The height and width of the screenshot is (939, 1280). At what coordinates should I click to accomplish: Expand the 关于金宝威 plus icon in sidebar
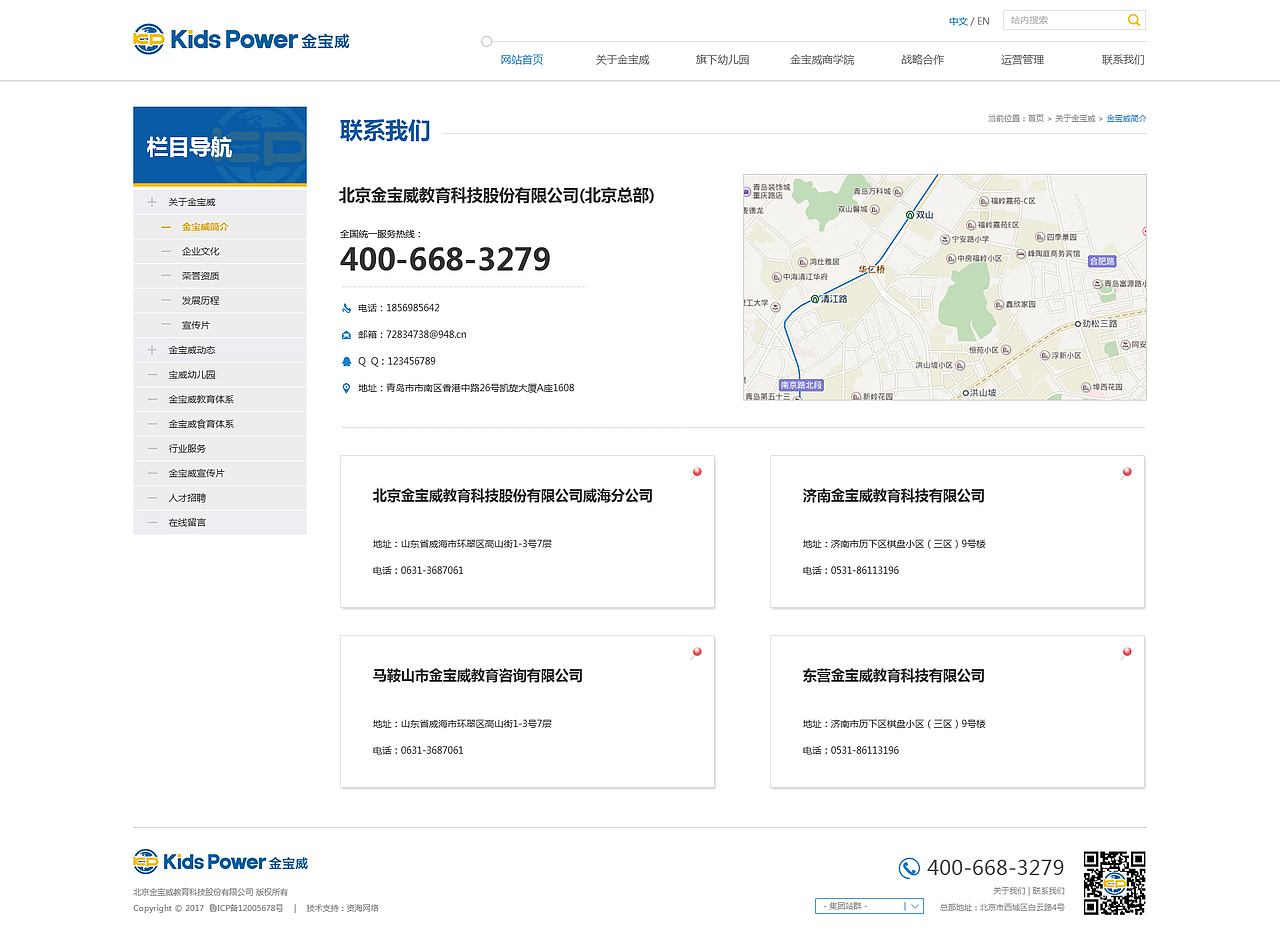[152, 202]
